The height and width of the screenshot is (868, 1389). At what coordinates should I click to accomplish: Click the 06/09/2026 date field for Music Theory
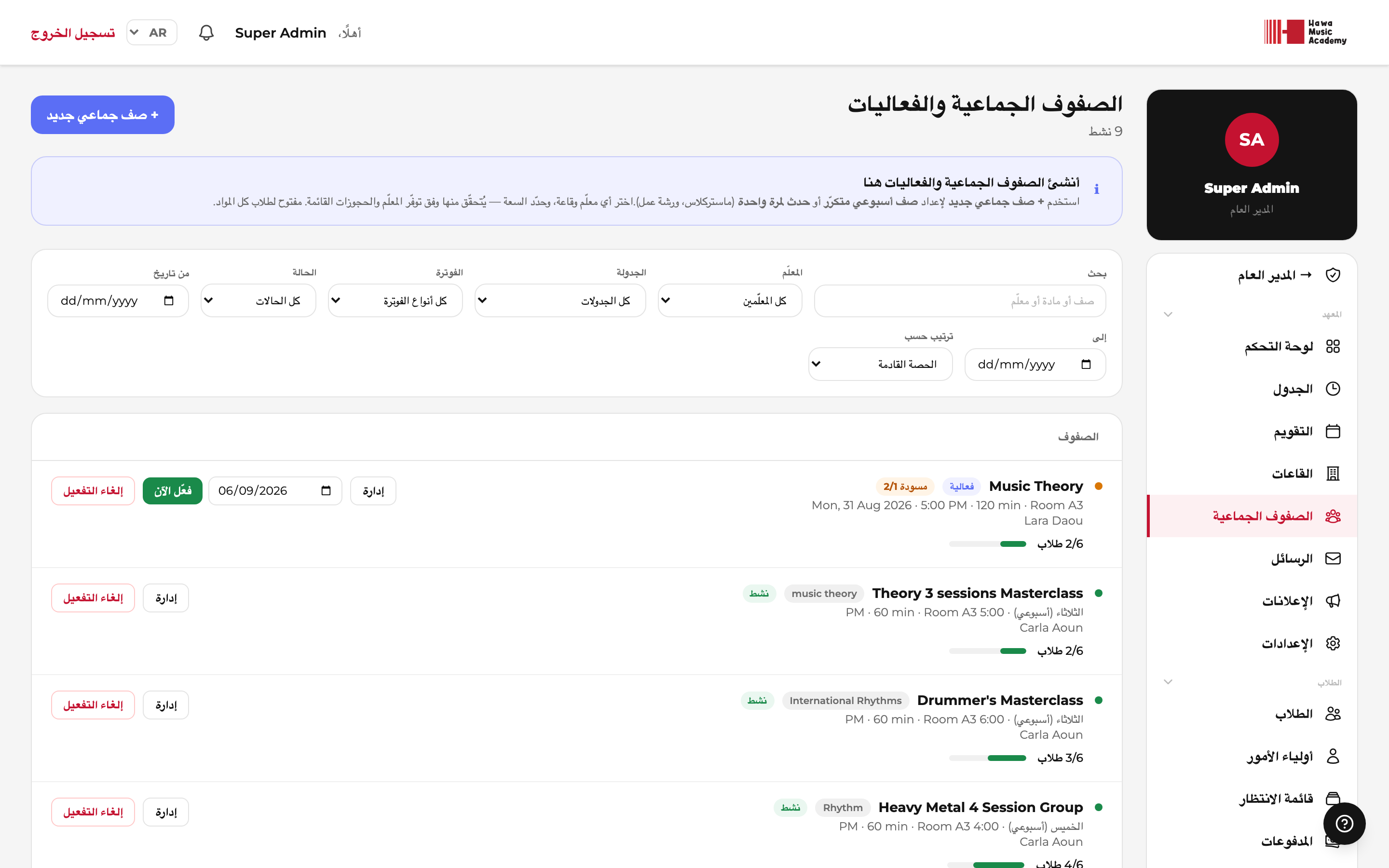click(x=275, y=491)
